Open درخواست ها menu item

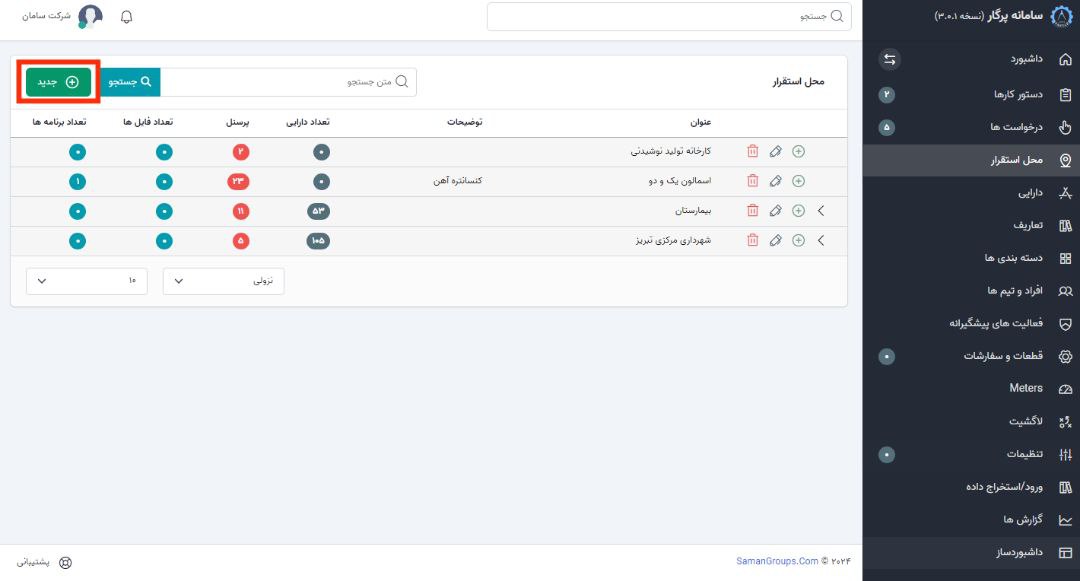pyautogui.click(x=971, y=127)
